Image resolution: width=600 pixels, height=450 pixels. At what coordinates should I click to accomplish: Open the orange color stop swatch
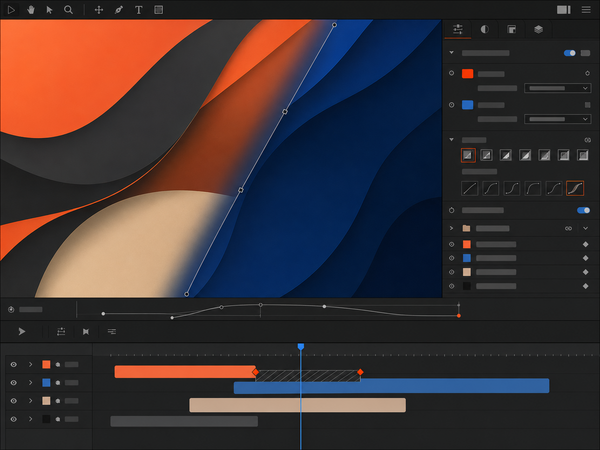tap(467, 73)
